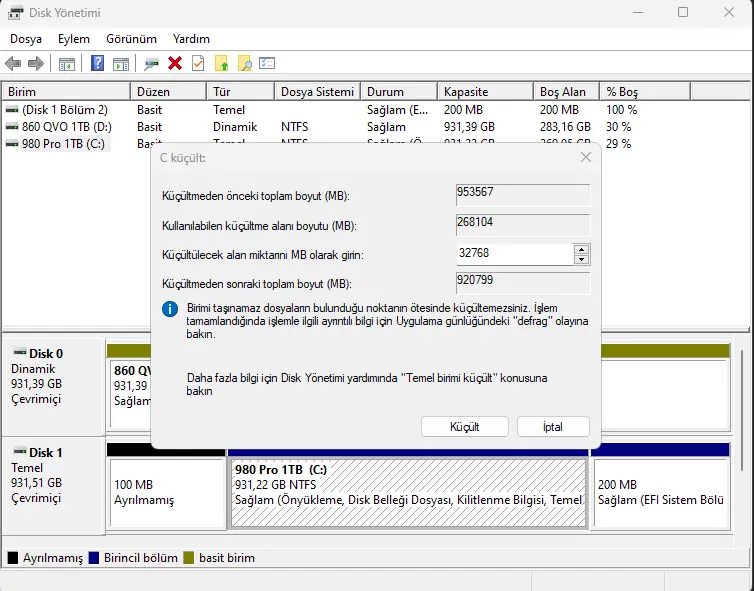Click the Show/Hide Console Tree icon
Image resolution: width=754 pixels, height=591 pixels.
click(67, 63)
